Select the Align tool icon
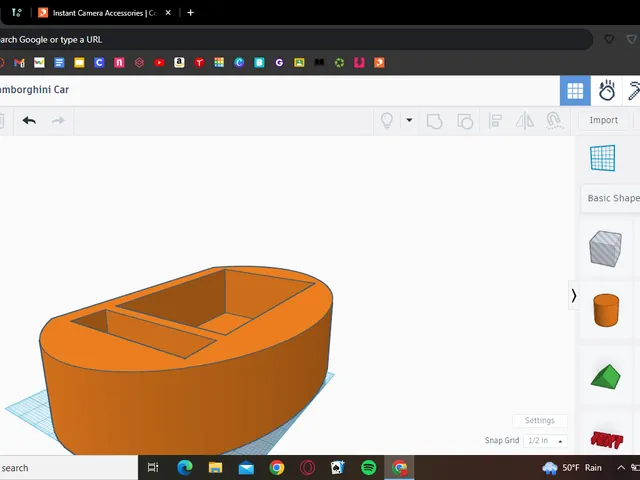This screenshot has height=480, width=640. [x=495, y=121]
